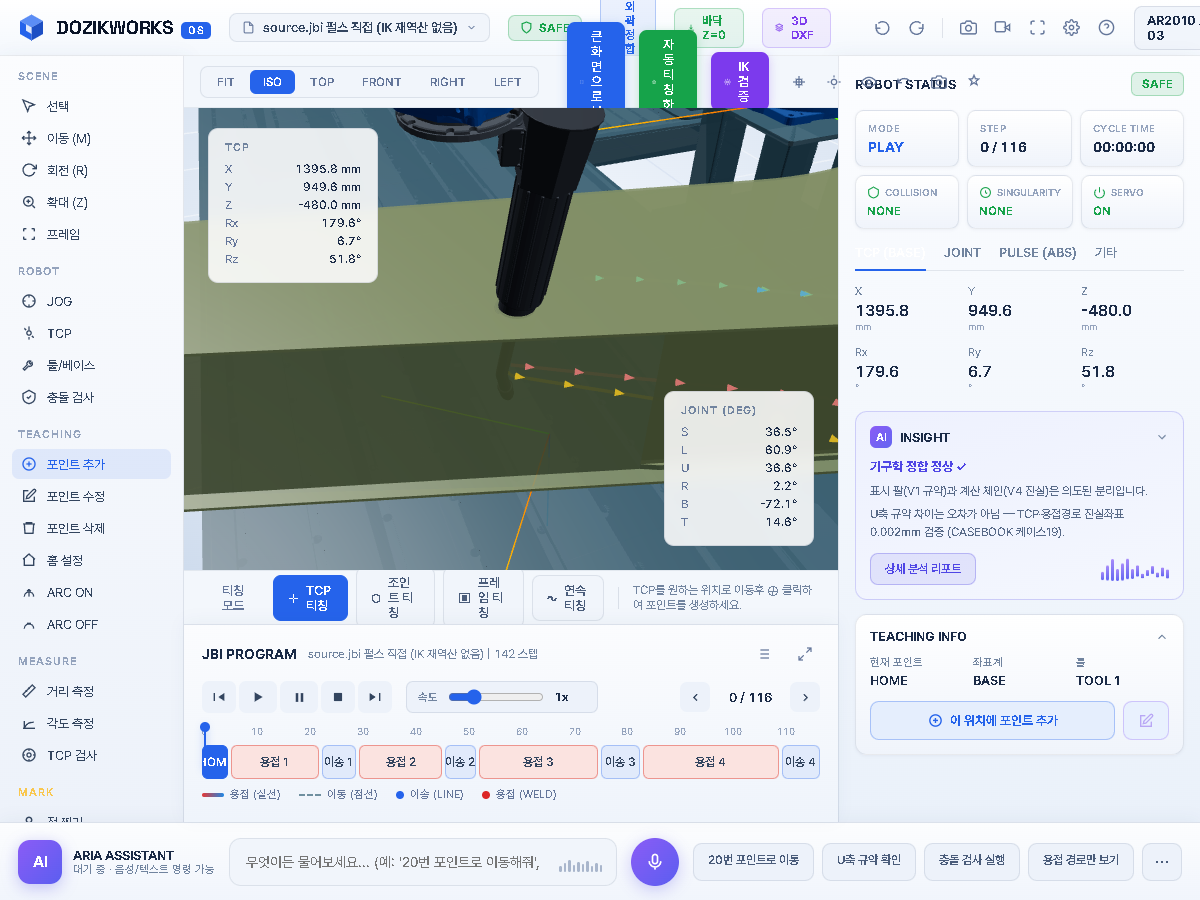Open help question-mark icon

(x=1106, y=28)
